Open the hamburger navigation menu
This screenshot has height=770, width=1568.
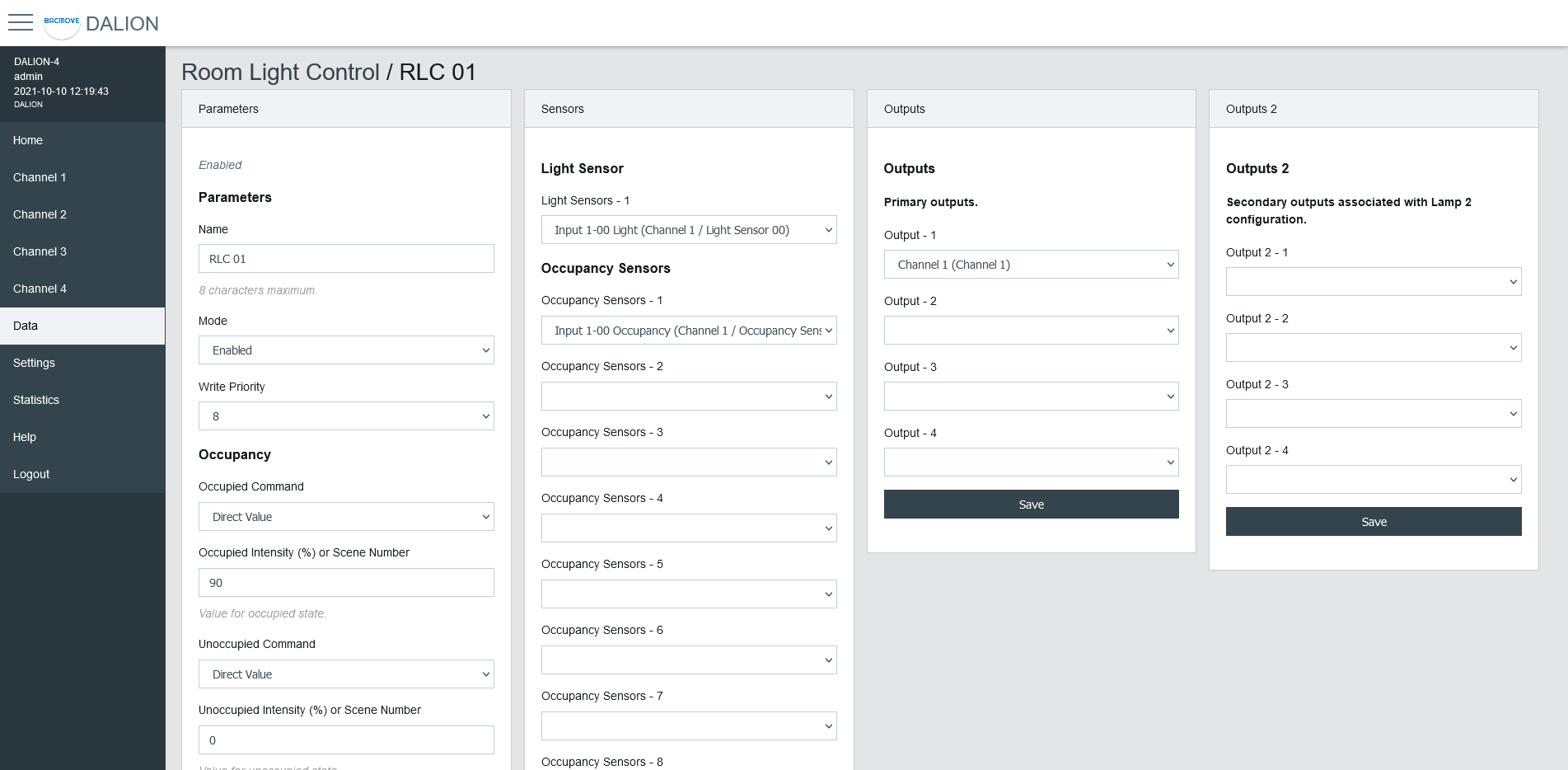tap(21, 23)
